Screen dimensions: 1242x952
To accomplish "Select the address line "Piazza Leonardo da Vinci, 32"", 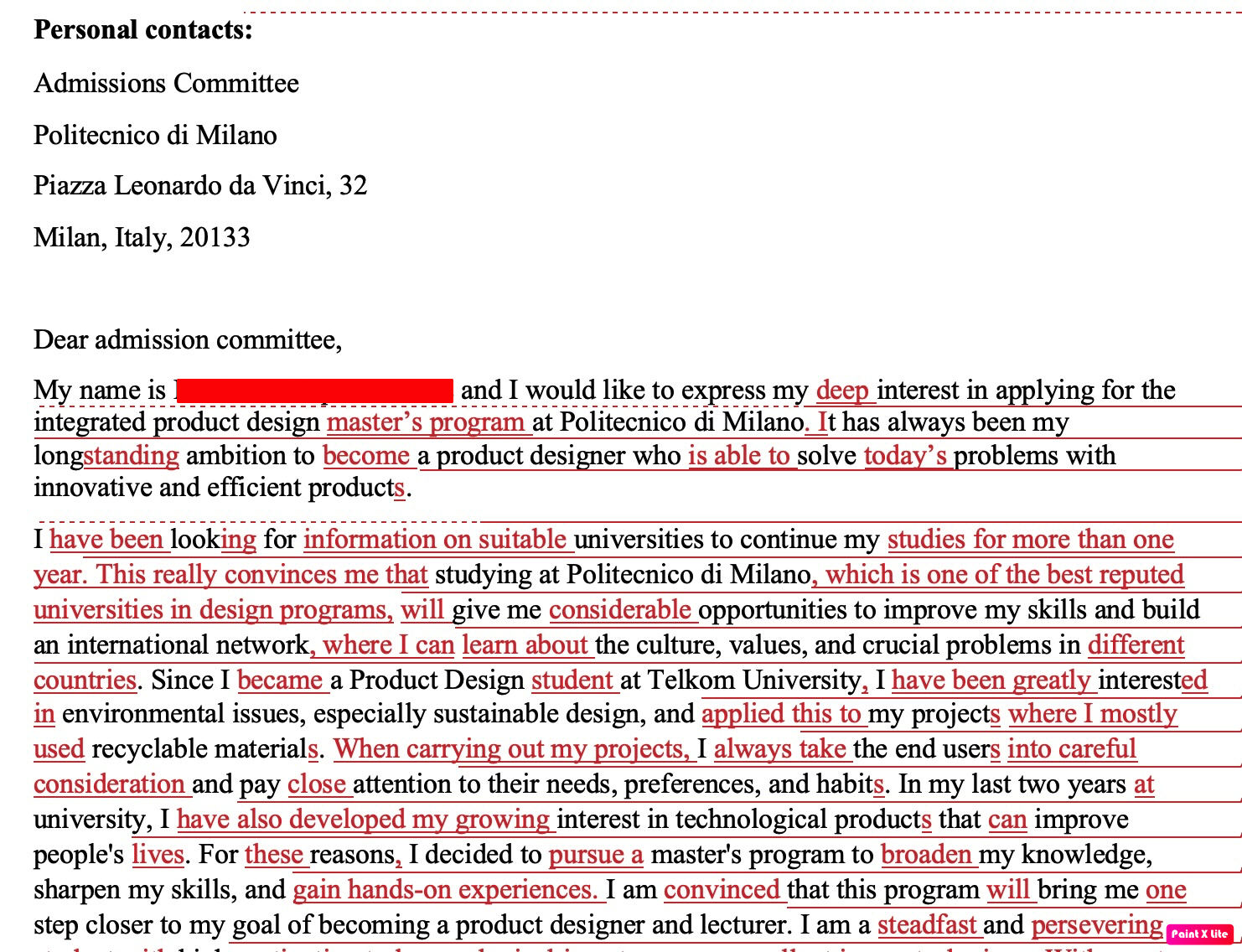I will [200, 185].
